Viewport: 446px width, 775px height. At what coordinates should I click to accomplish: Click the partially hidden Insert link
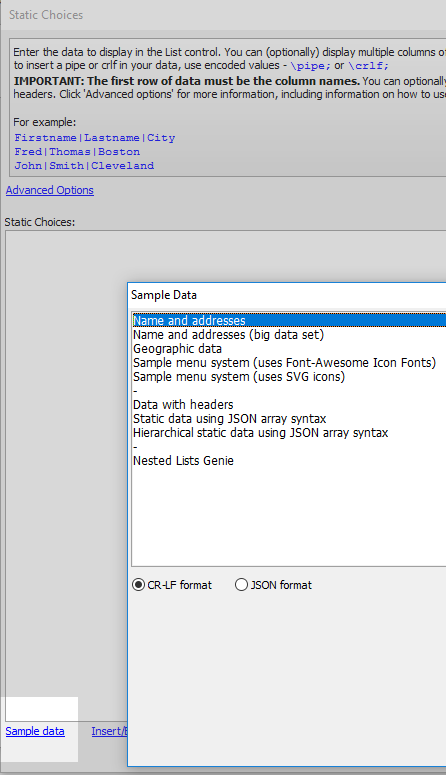click(x=109, y=731)
